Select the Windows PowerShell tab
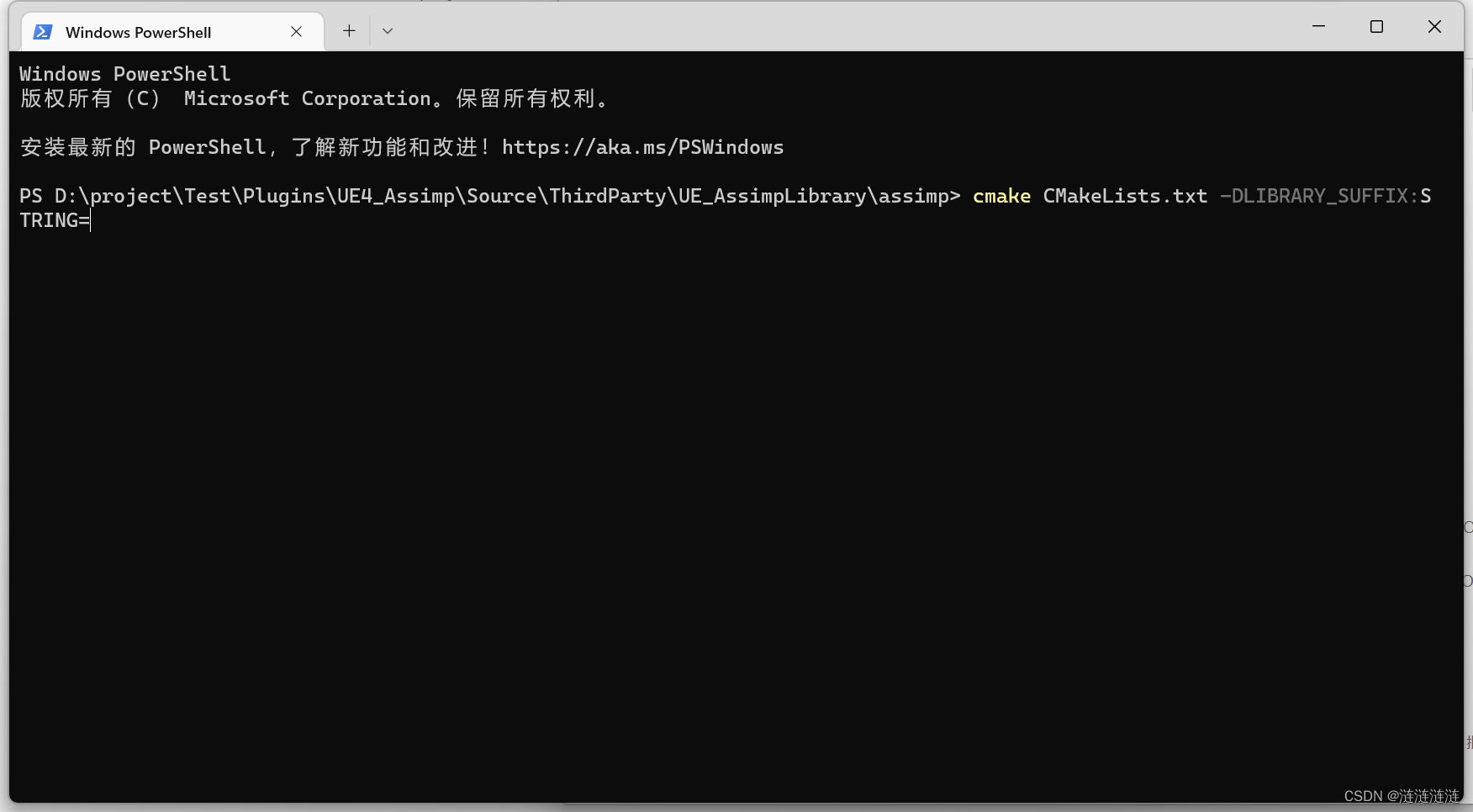The image size is (1473, 812). tap(172, 32)
